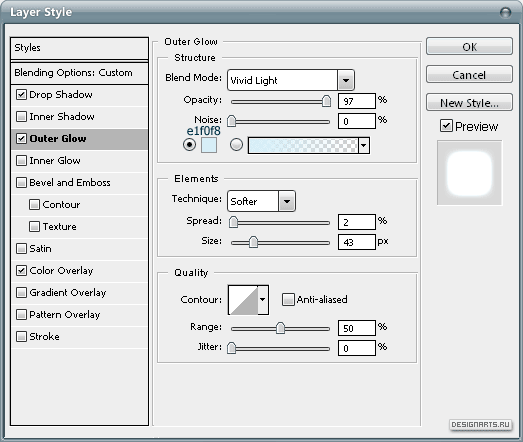Click the Opacity value field 97

pos(357,101)
